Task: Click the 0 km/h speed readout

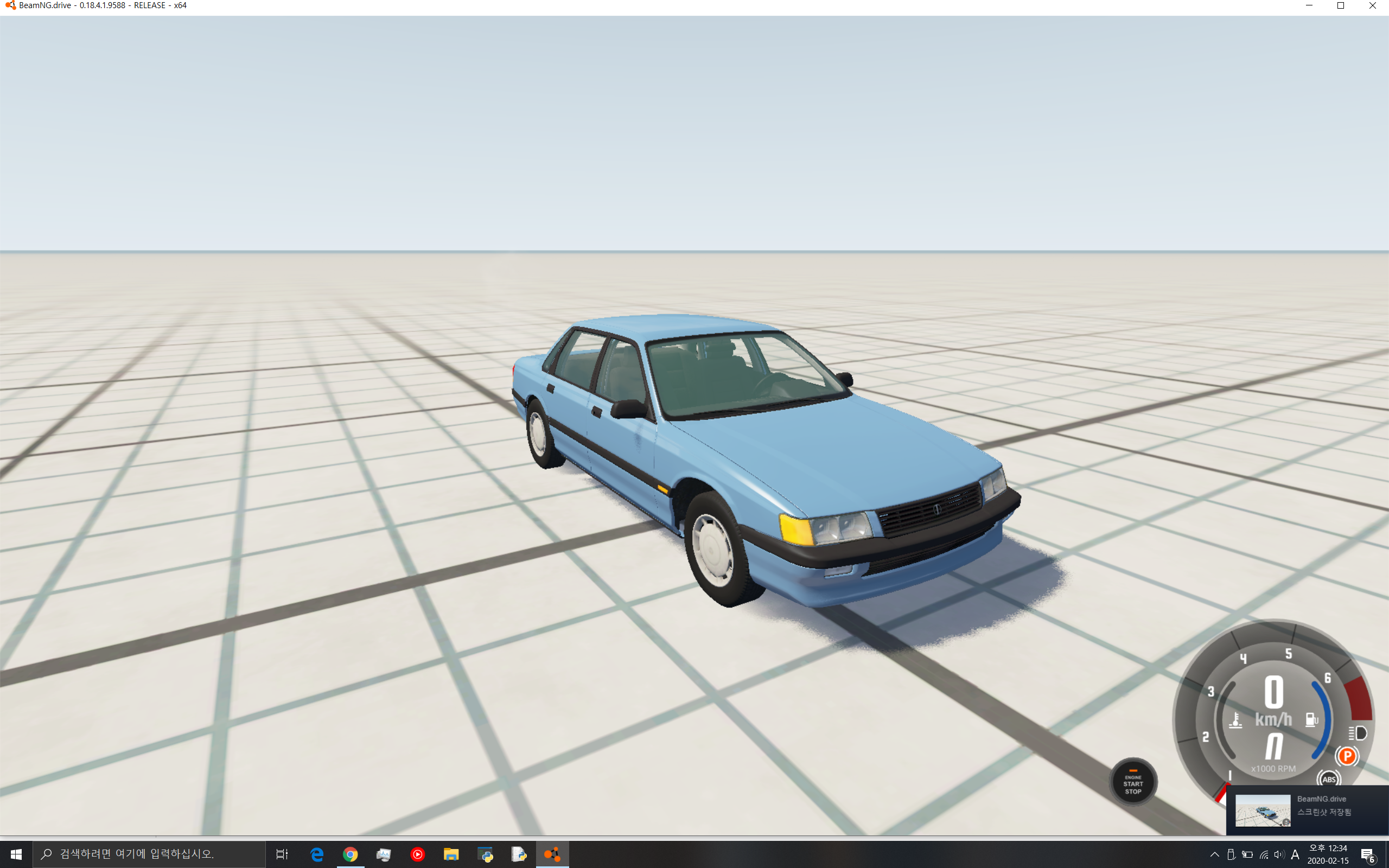Action: tap(1273, 701)
